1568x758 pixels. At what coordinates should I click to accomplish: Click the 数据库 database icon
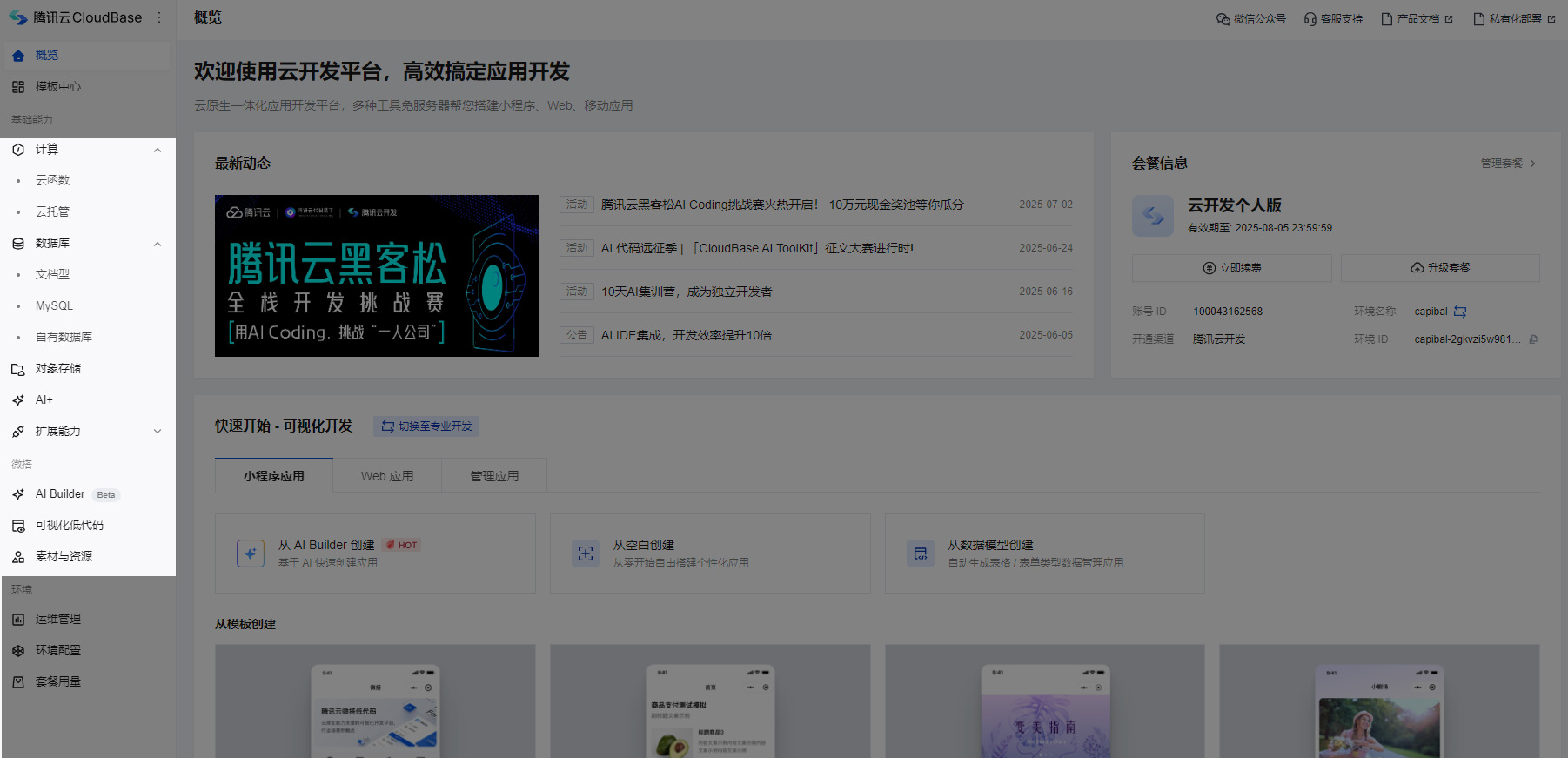point(18,243)
